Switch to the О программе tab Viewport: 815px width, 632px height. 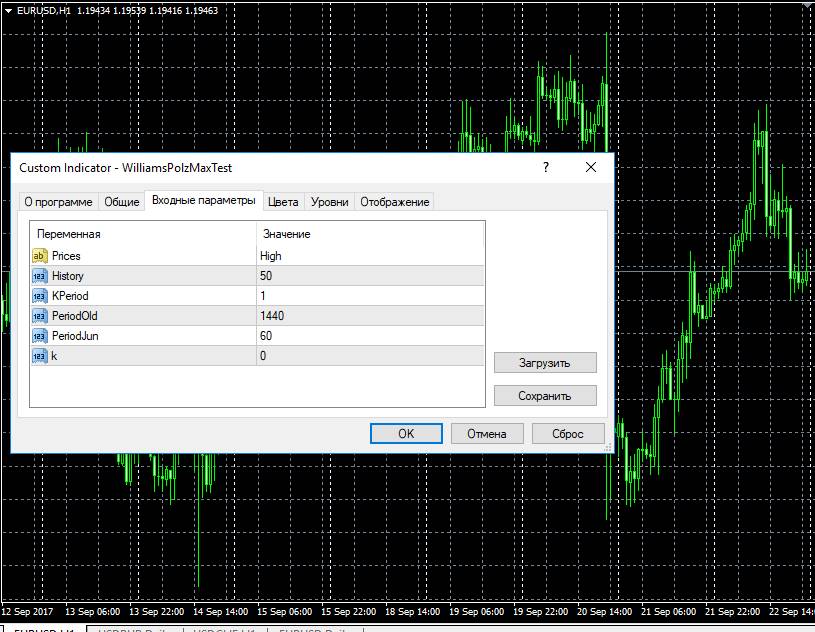58,202
